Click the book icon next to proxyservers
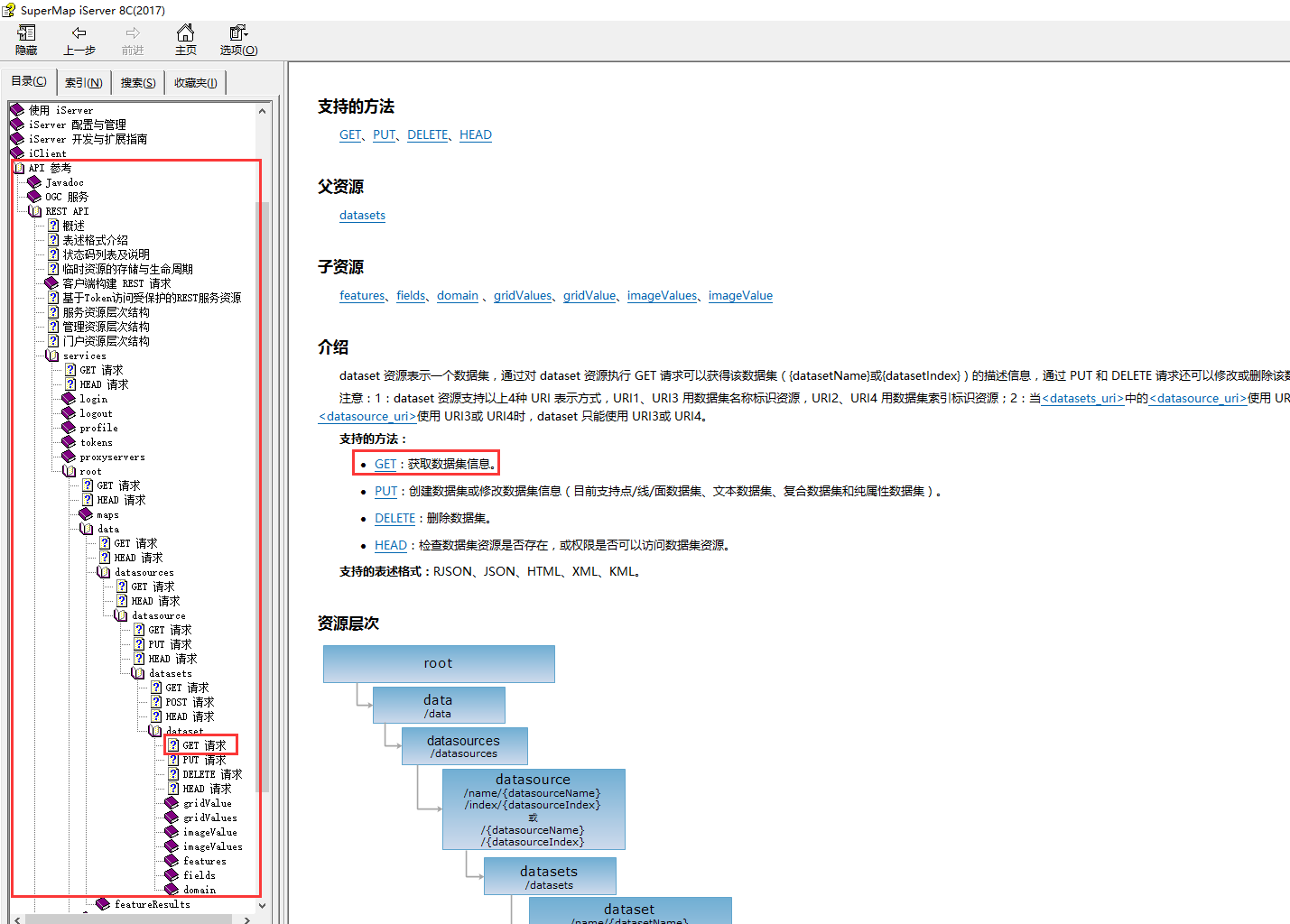 tap(69, 457)
